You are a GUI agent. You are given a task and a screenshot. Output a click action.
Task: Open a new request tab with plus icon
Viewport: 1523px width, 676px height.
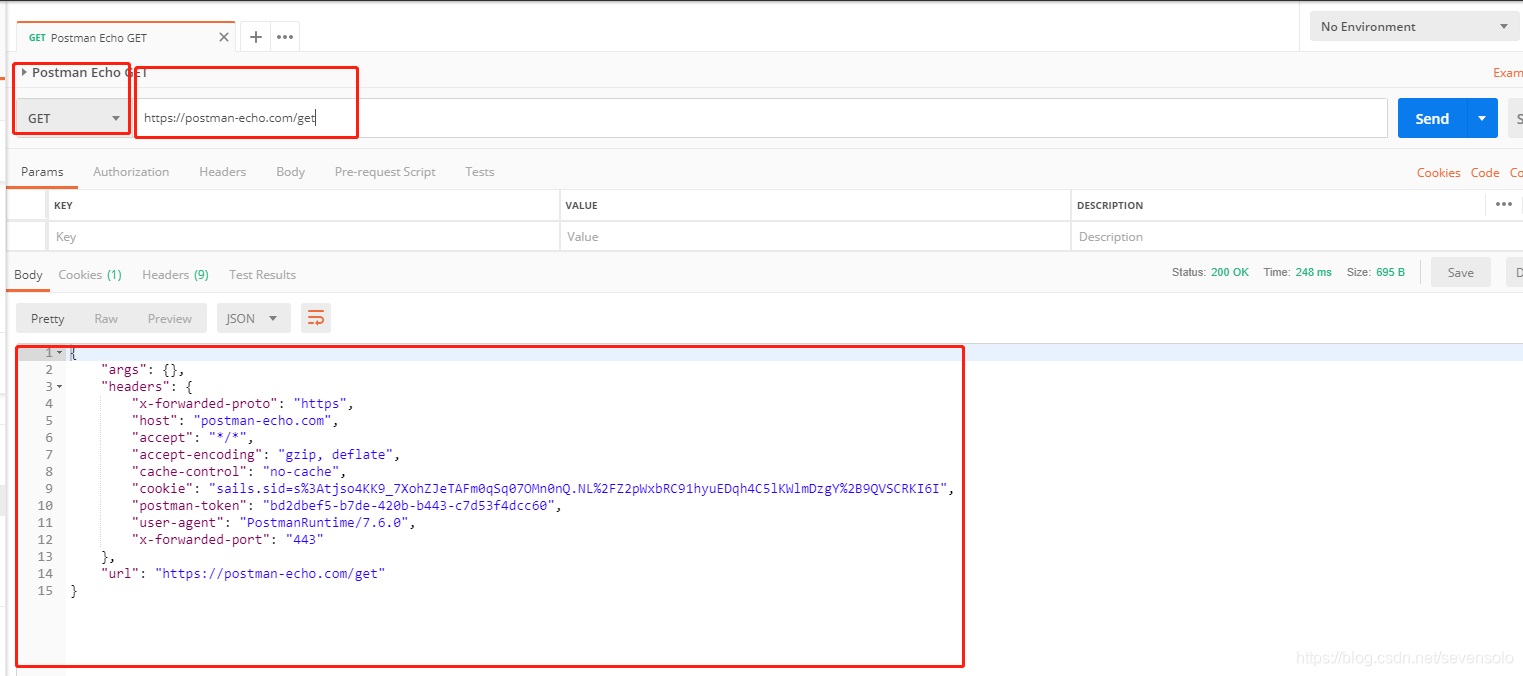point(256,37)
